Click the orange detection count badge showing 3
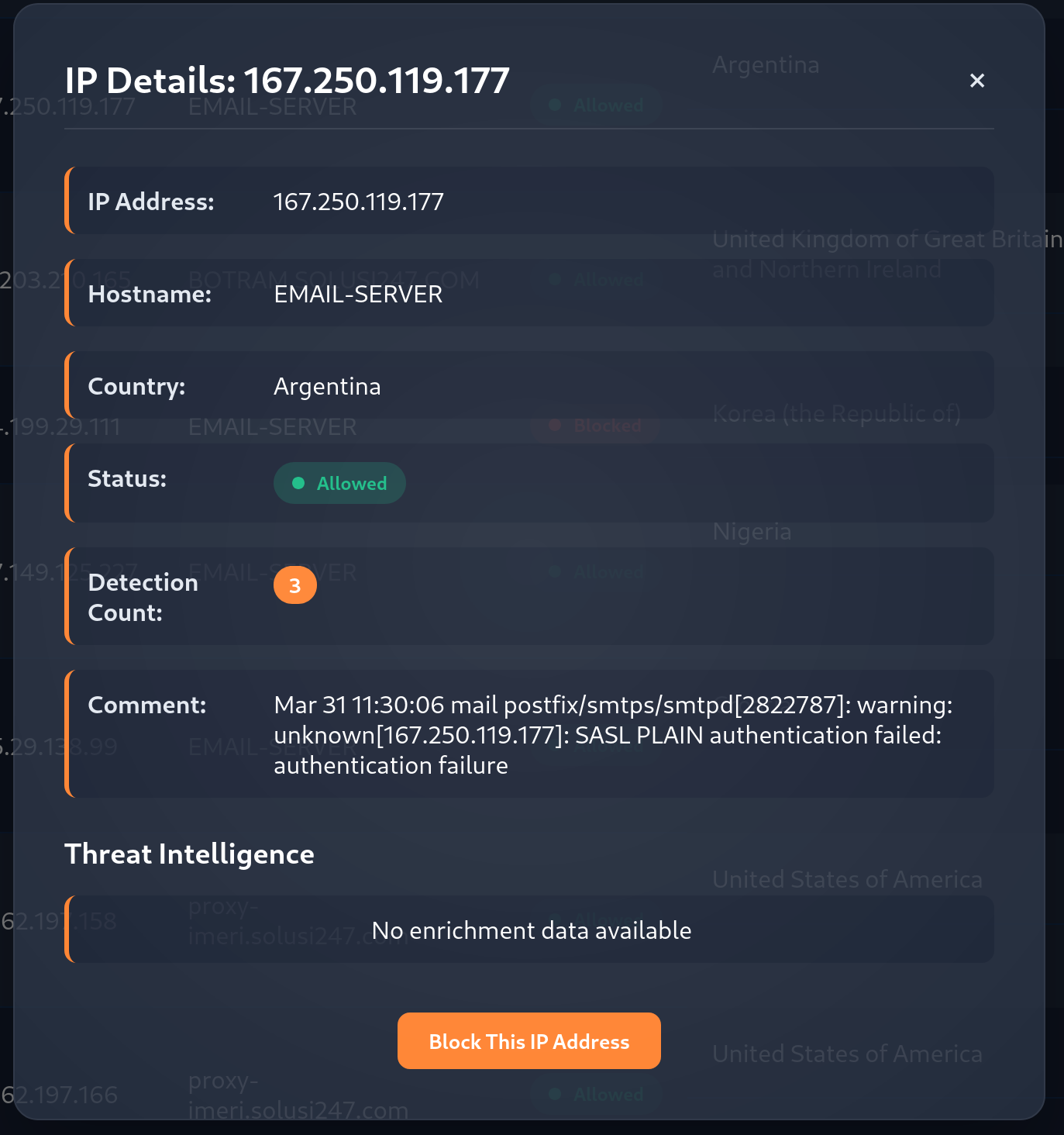 (295, 585)
